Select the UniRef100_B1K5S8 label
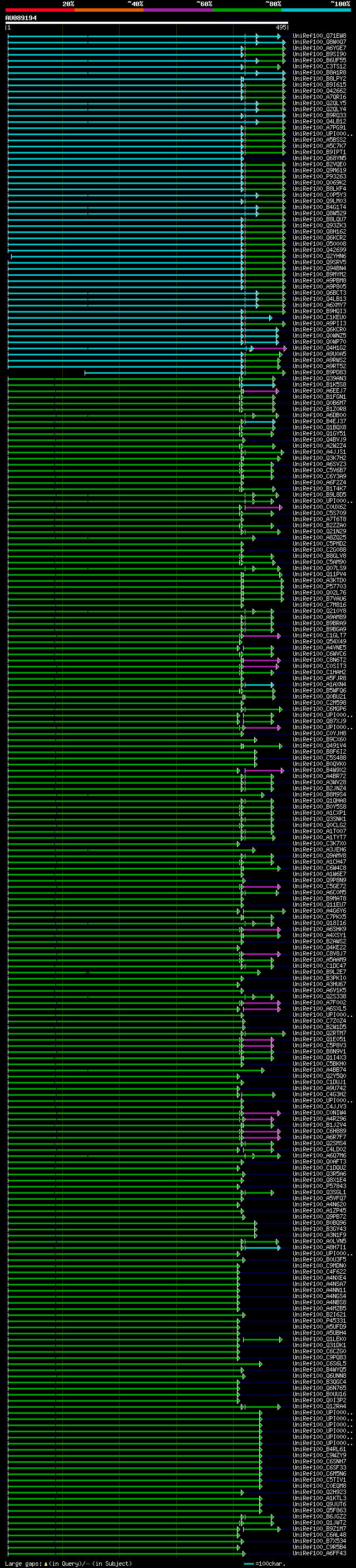Screen dimensions: 356x1568 pyautogui.click(x=319, y=385)
